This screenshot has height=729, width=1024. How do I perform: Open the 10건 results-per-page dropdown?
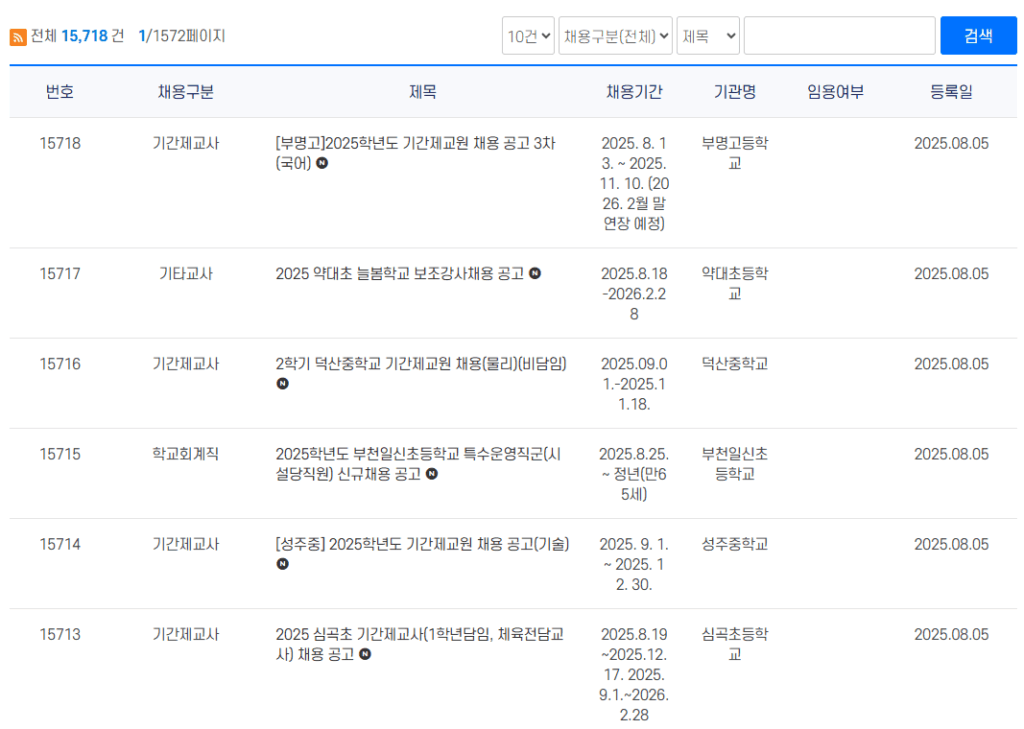click(527, 35)
